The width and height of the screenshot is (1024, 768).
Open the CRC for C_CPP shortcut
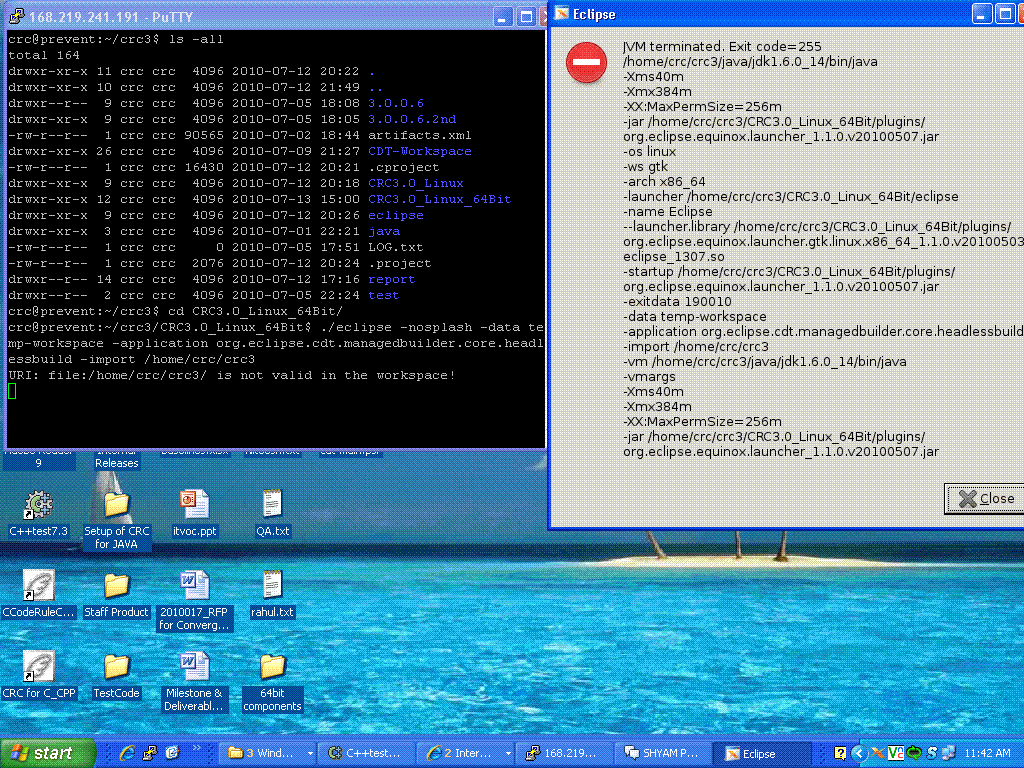click(x=38, y=667)
